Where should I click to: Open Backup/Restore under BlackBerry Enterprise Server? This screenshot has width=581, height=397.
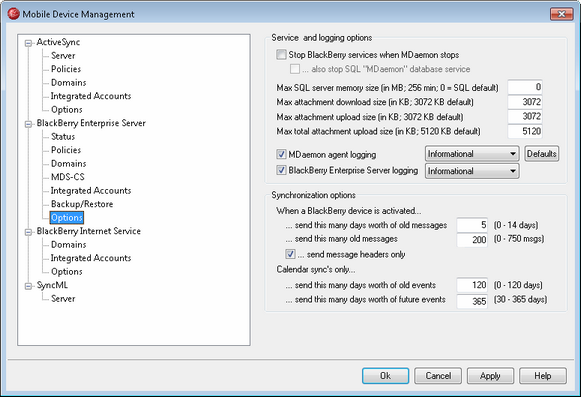click(x=82, y=204)
